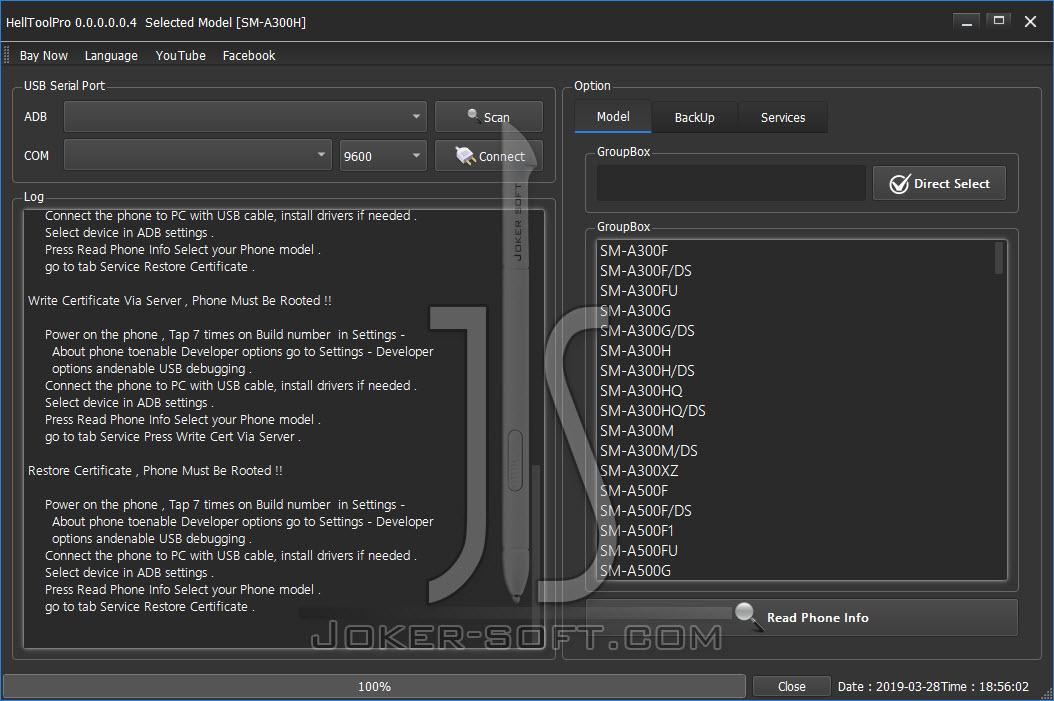This screenshot has height=701, width=1054.
Task: Maximize the HellToolPro window
Action: [999, 22]
